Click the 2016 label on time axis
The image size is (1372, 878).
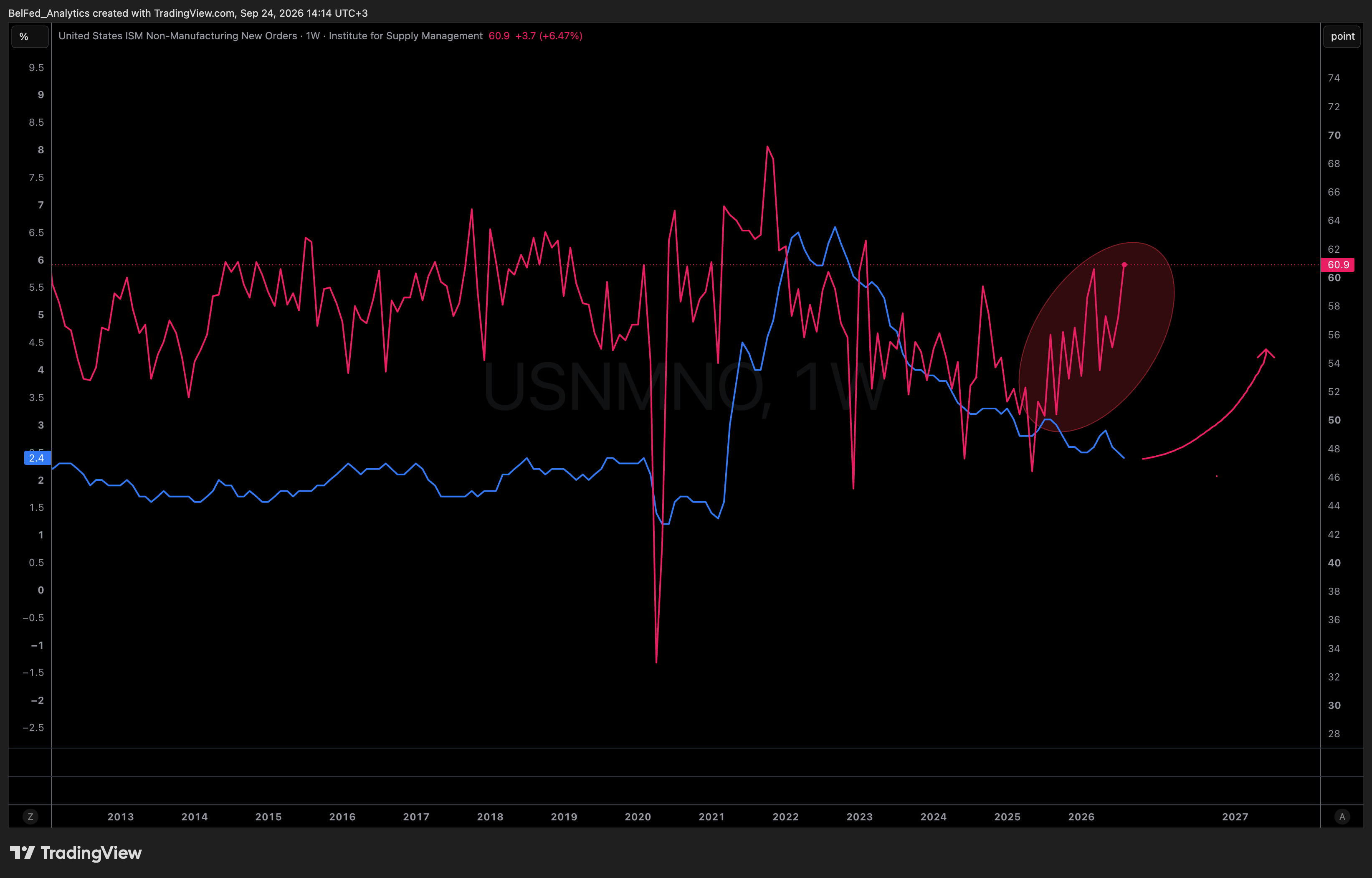point(342,817)
